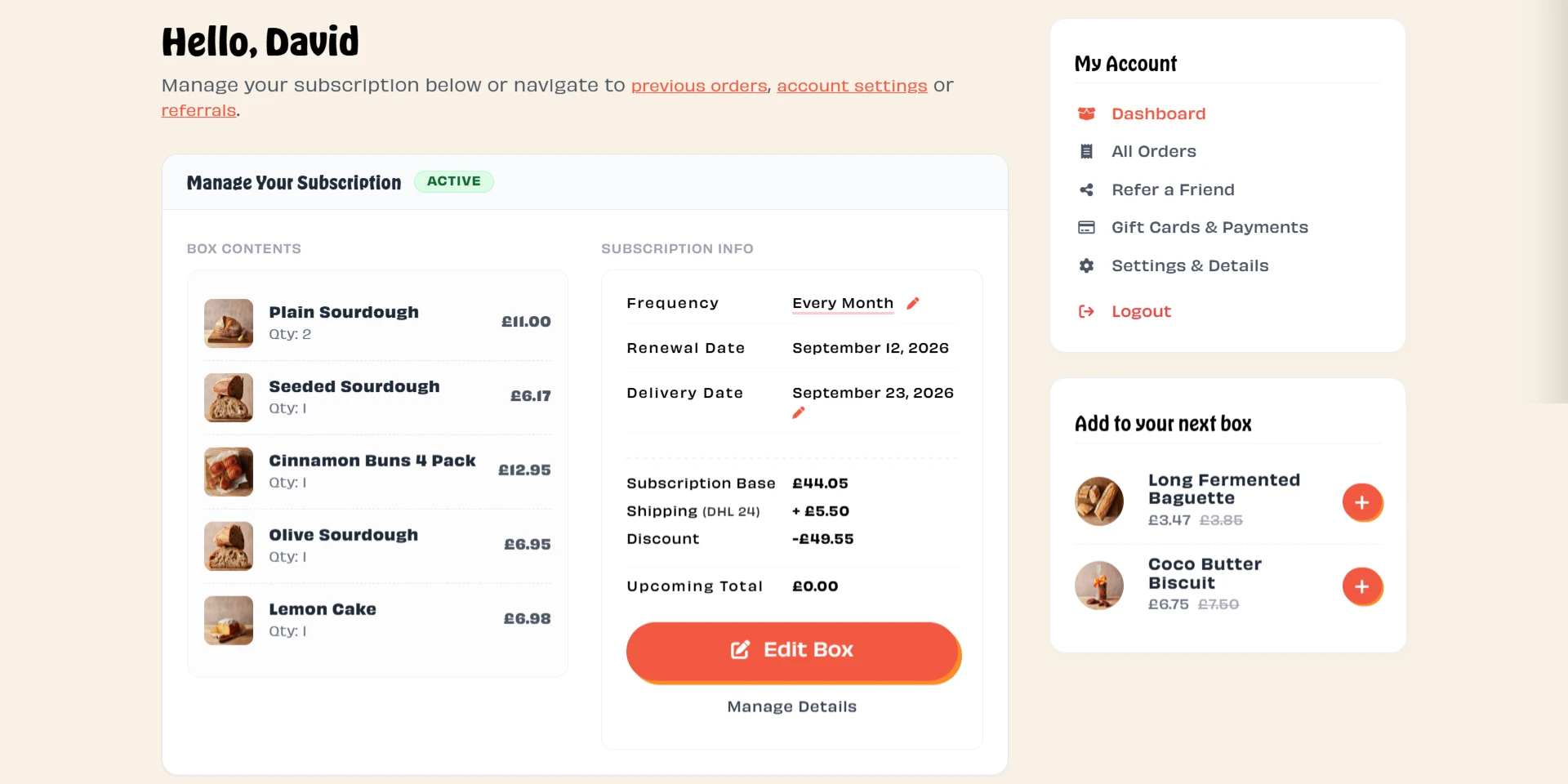Click the Cinnamon Buns 4 Pack thumbnail
The image size is (1568, 784).
click(229, 472)
